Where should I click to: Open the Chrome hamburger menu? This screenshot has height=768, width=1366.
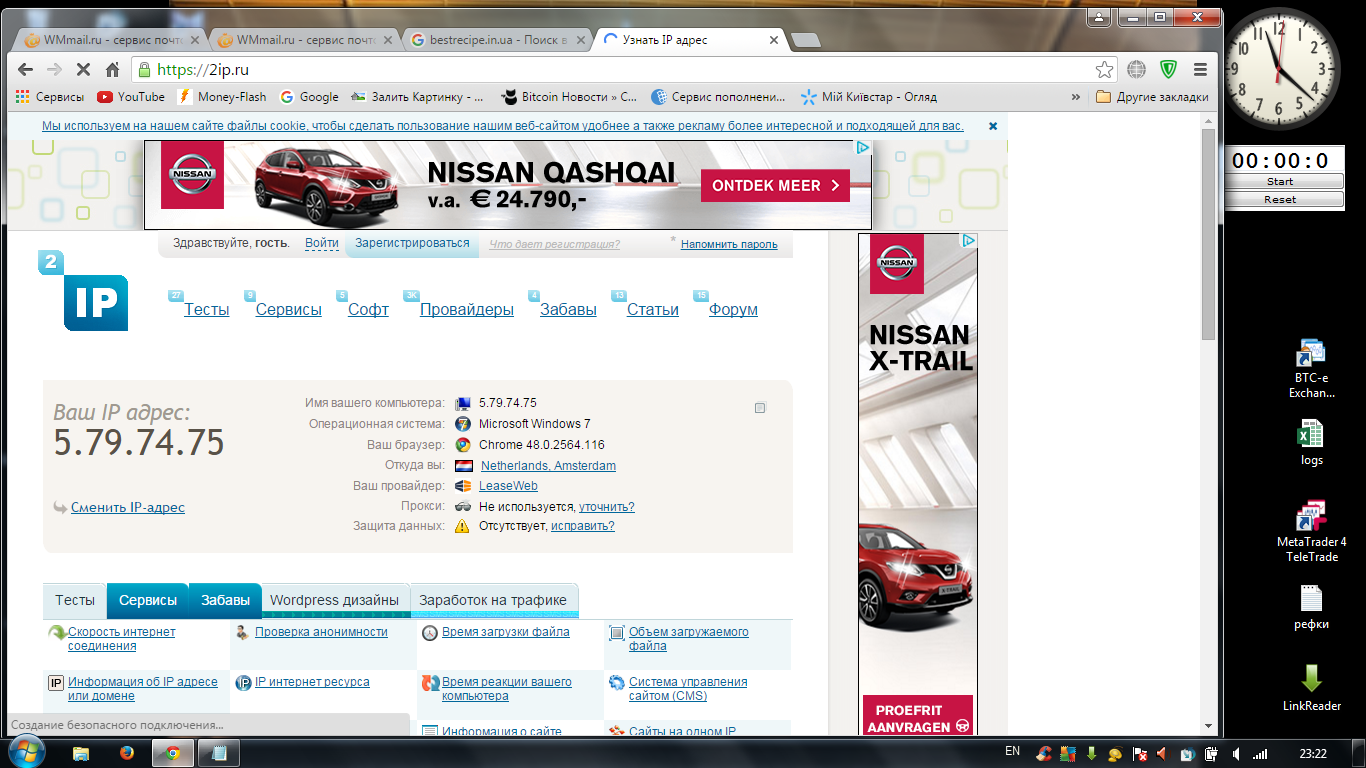[x=1200, y=70]
